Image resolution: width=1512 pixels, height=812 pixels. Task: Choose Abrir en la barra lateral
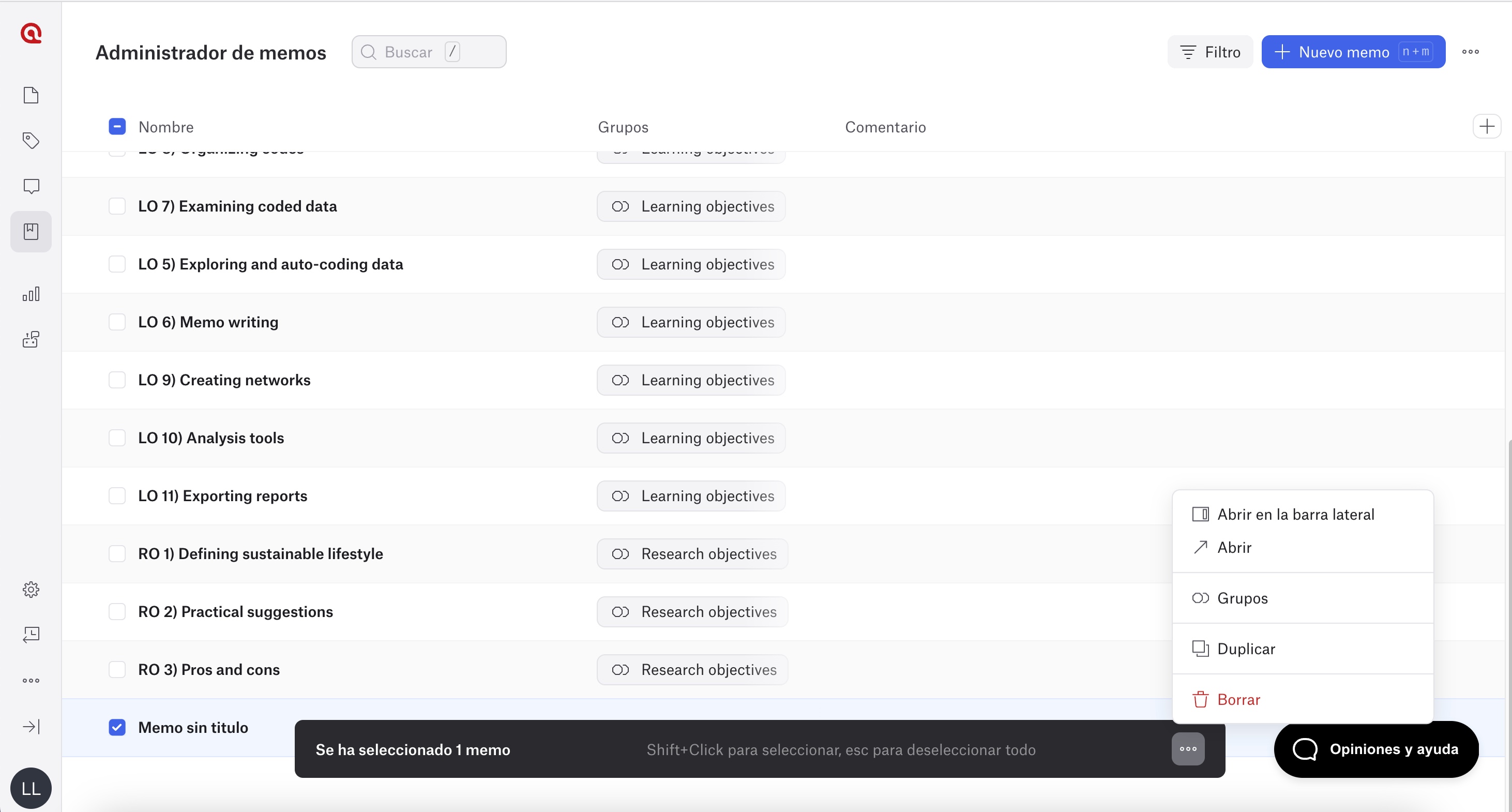pos(1303,514)
